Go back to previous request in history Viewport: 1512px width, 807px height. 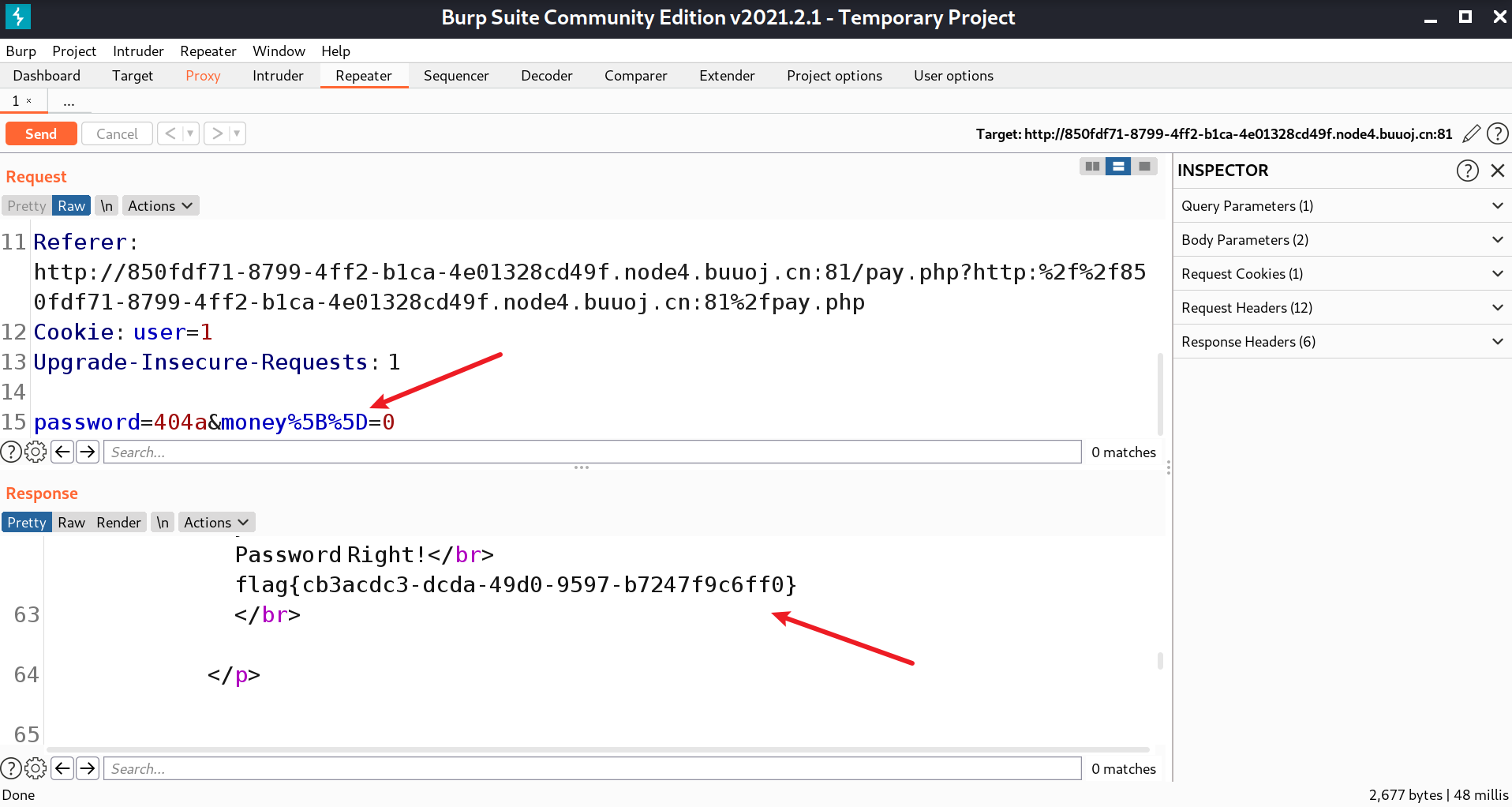click(170, 133)
